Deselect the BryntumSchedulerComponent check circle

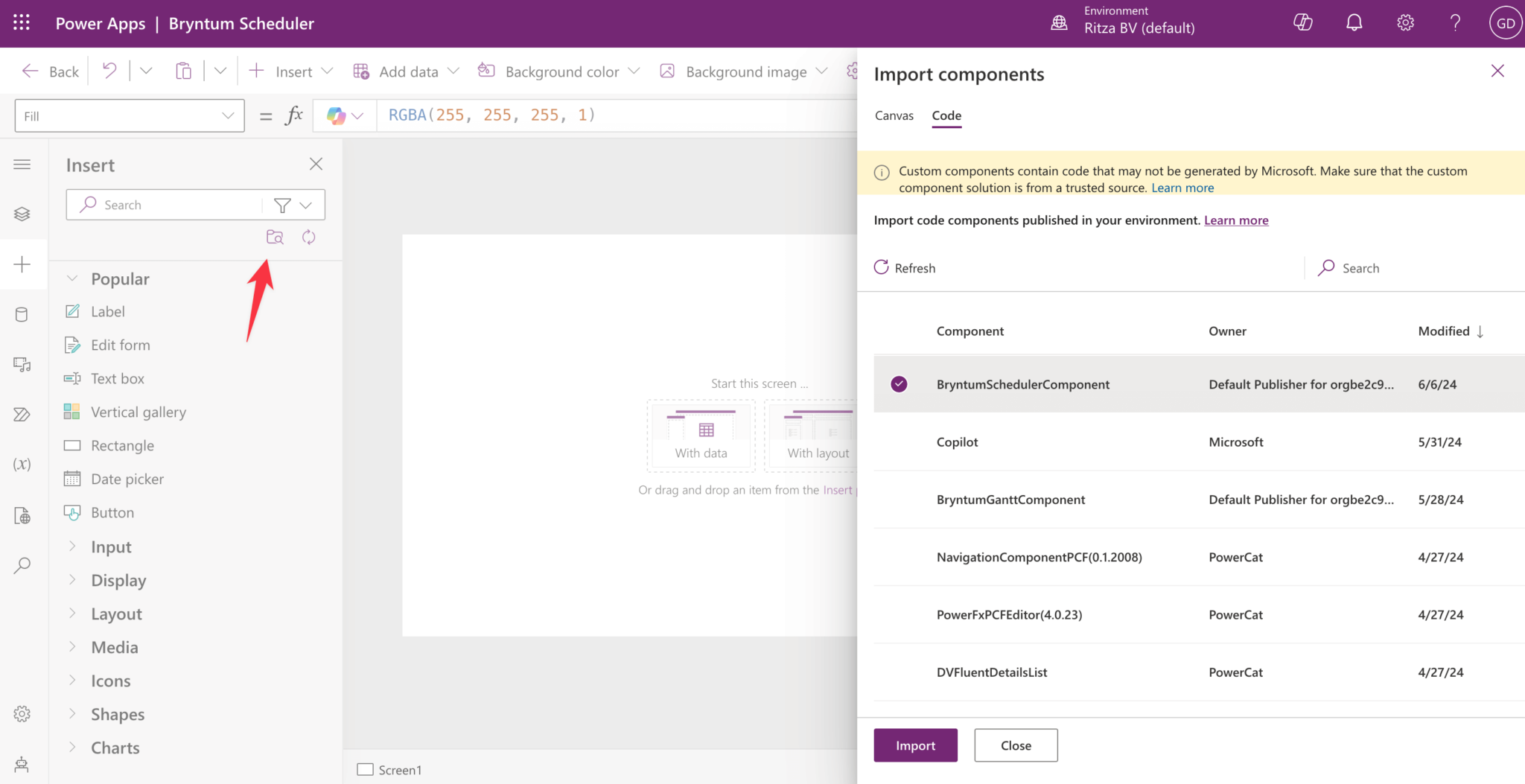(899, 384)
